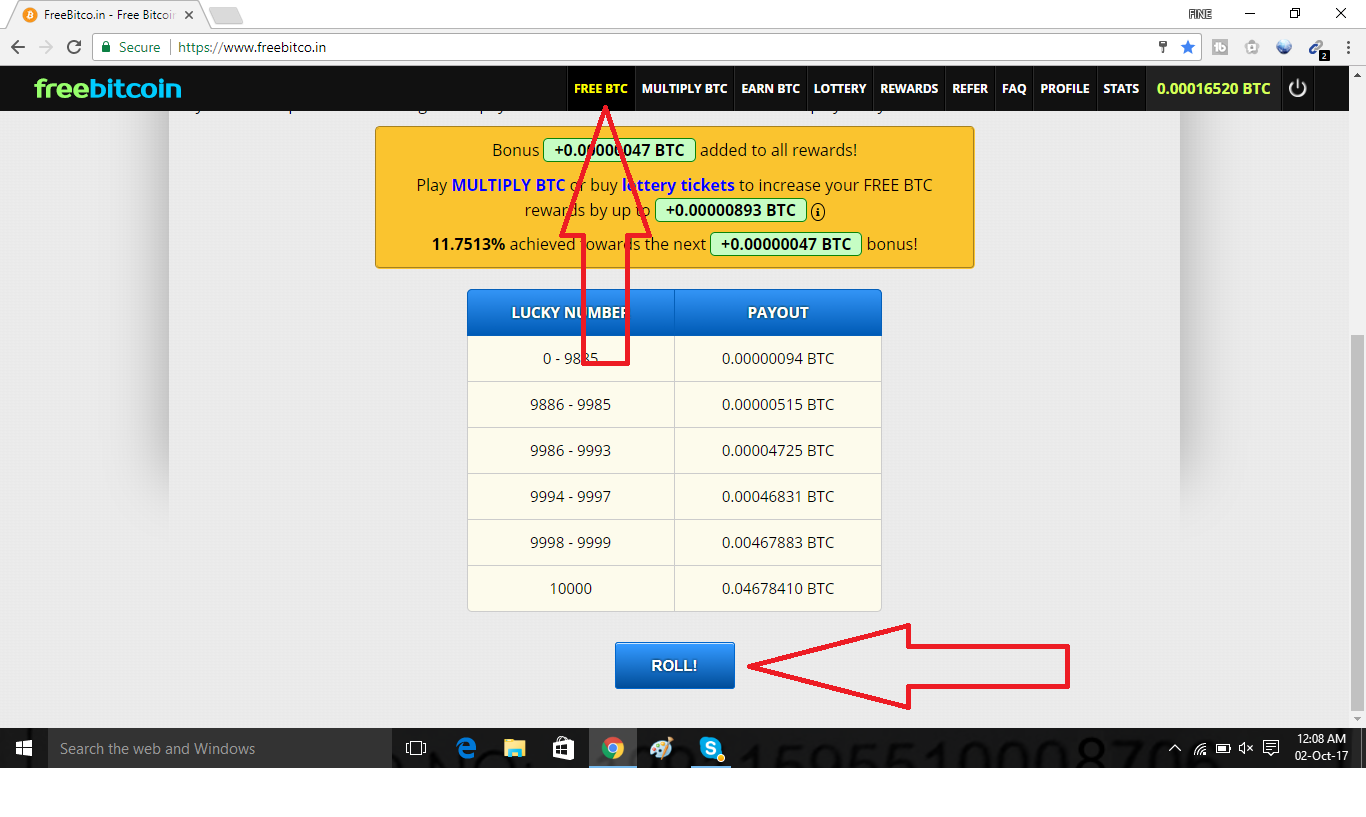Mute or adjust volume in system tray
Screen dimensions: 1366x817
tap(1245, 748)
